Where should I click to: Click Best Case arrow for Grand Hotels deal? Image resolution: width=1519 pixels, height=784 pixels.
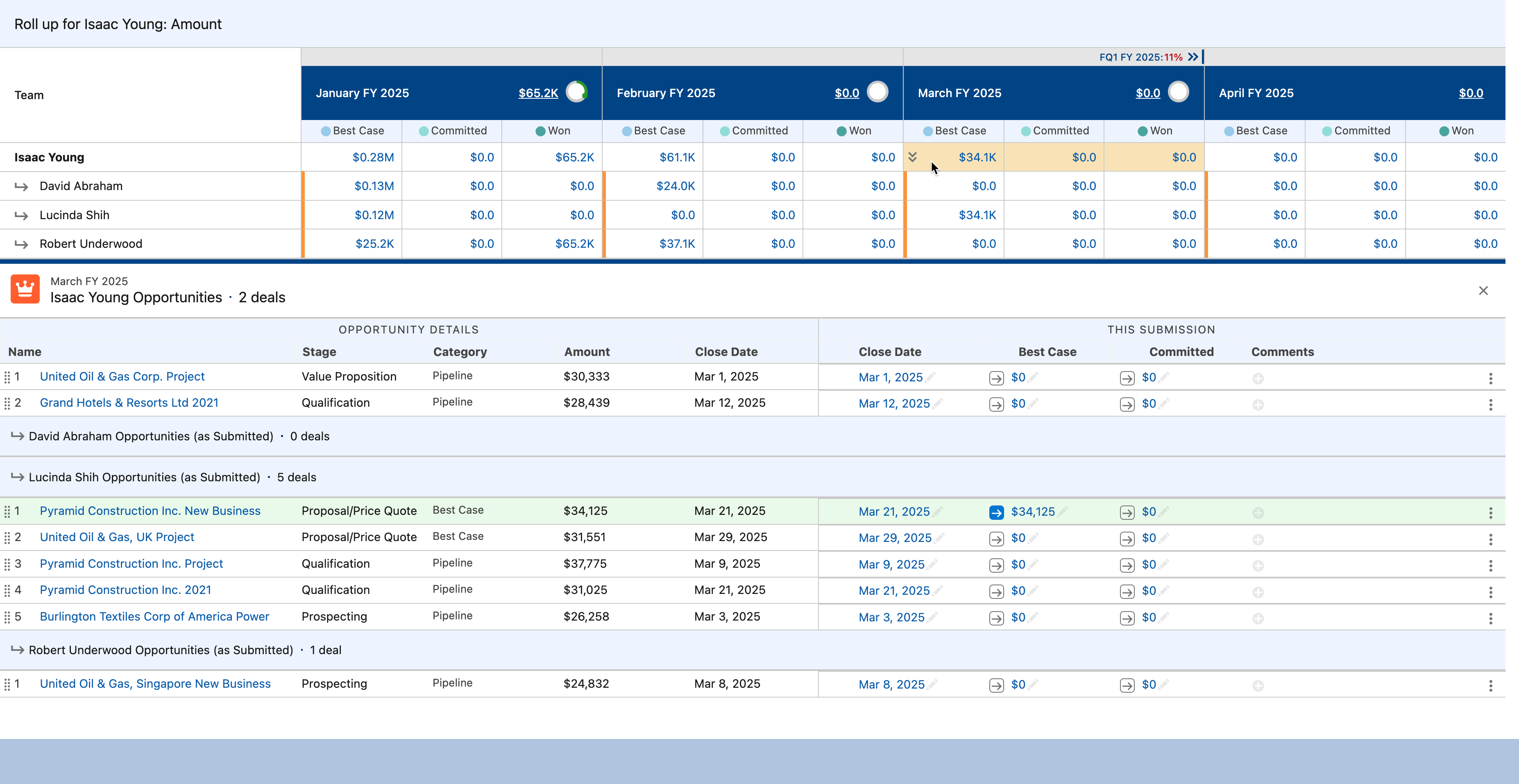tap(996, 404)
